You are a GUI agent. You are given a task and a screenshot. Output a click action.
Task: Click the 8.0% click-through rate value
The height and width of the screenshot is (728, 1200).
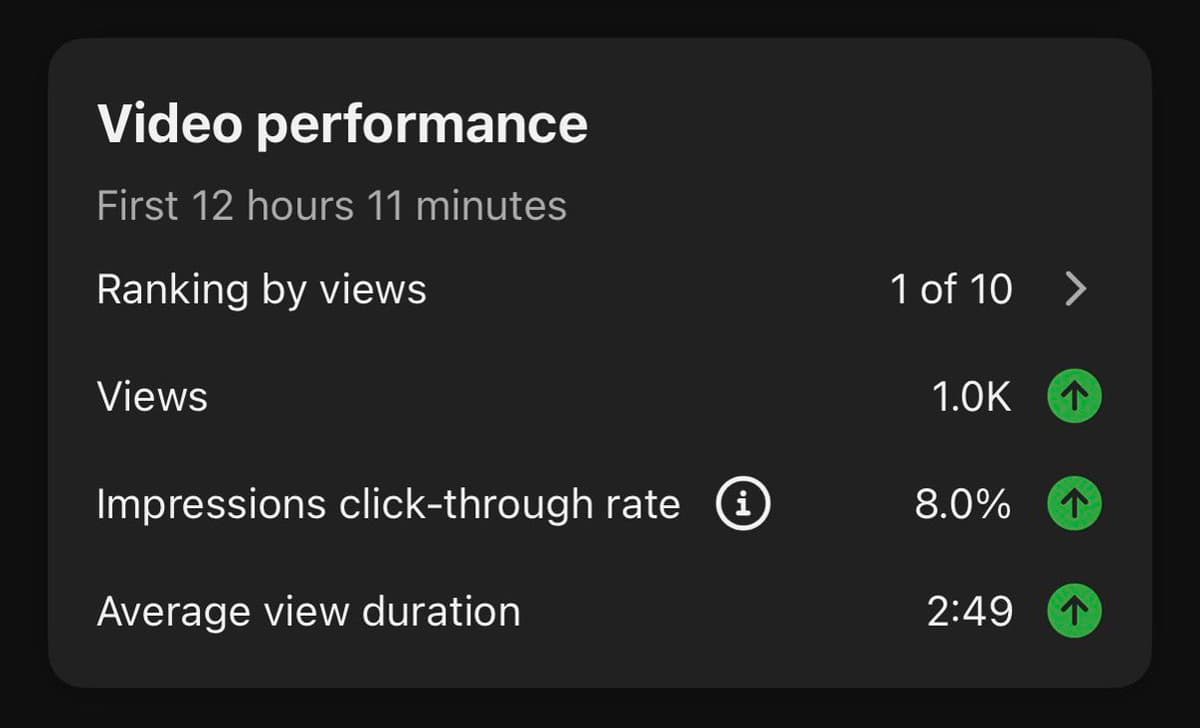(x=963, y=503)
